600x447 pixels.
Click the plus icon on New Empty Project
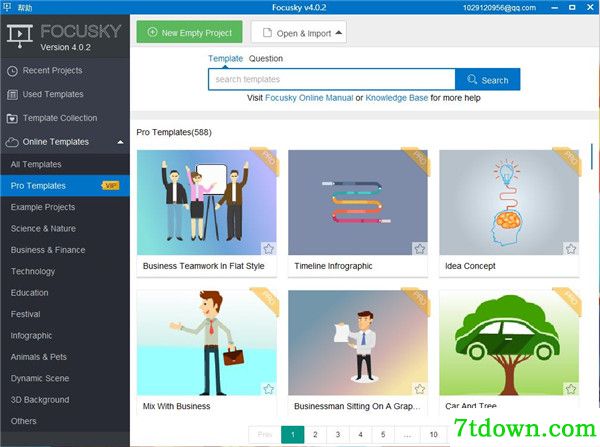[x=152, y=32]
